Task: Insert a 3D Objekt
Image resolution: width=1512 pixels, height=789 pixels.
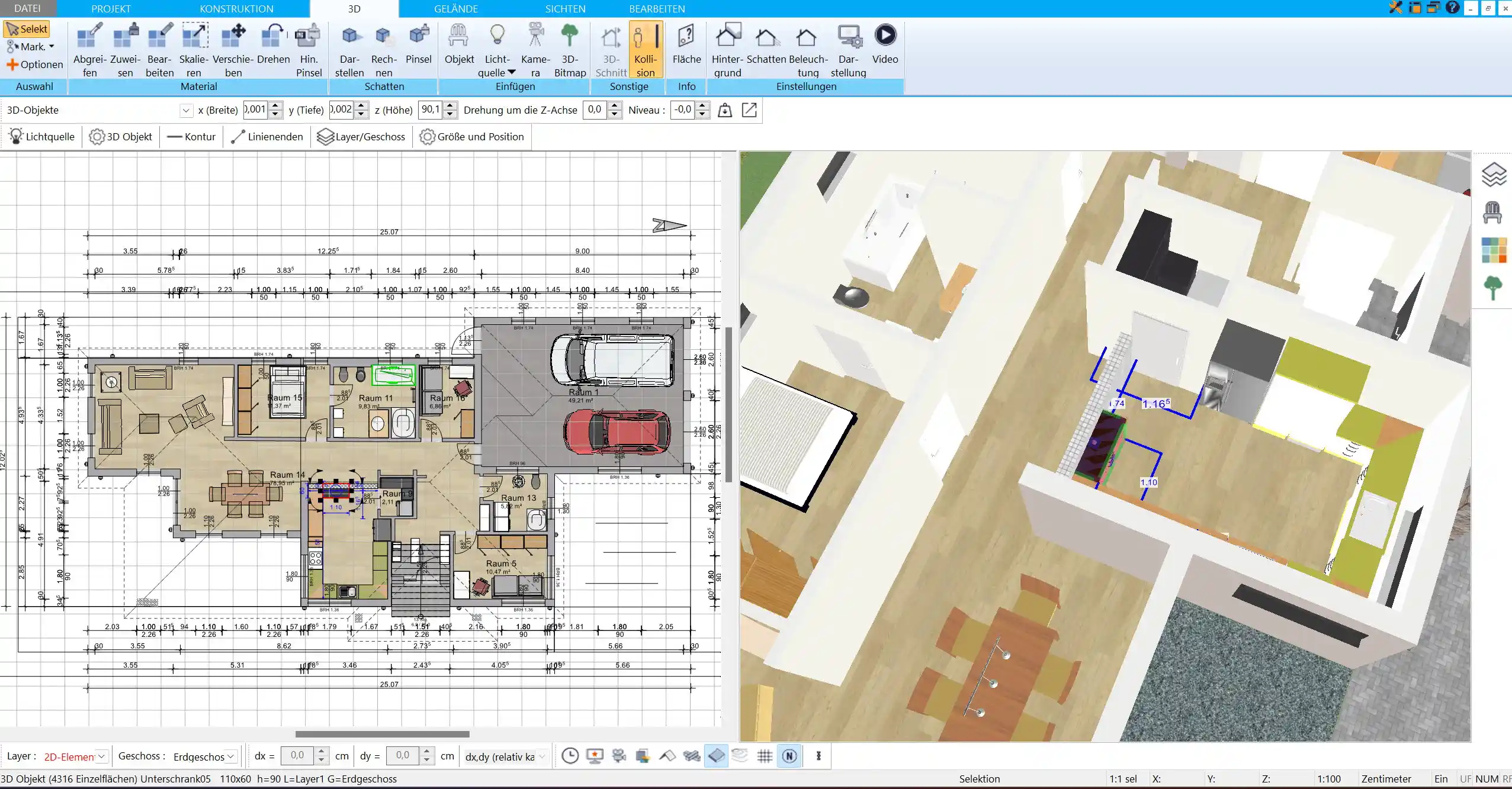Action: pyautogui.click(x=459, y=44)
